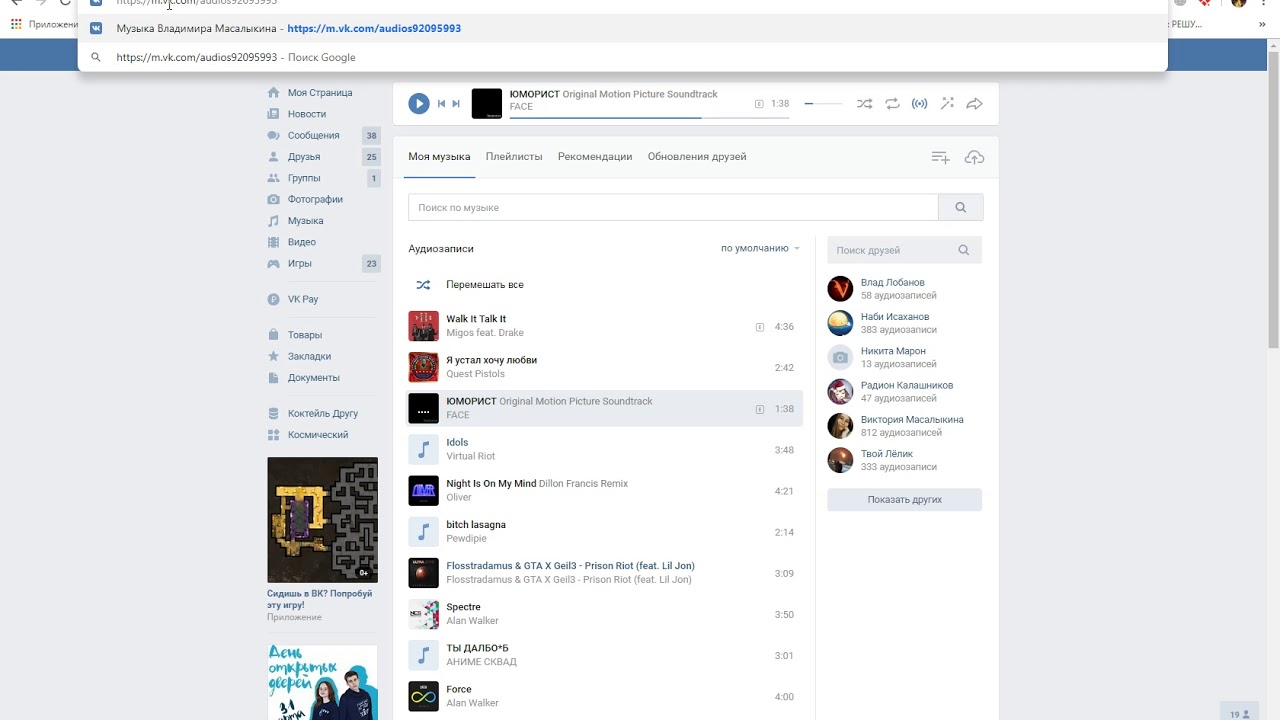
Task: Open the add playlist icon
Action: (x=940, y=157)
